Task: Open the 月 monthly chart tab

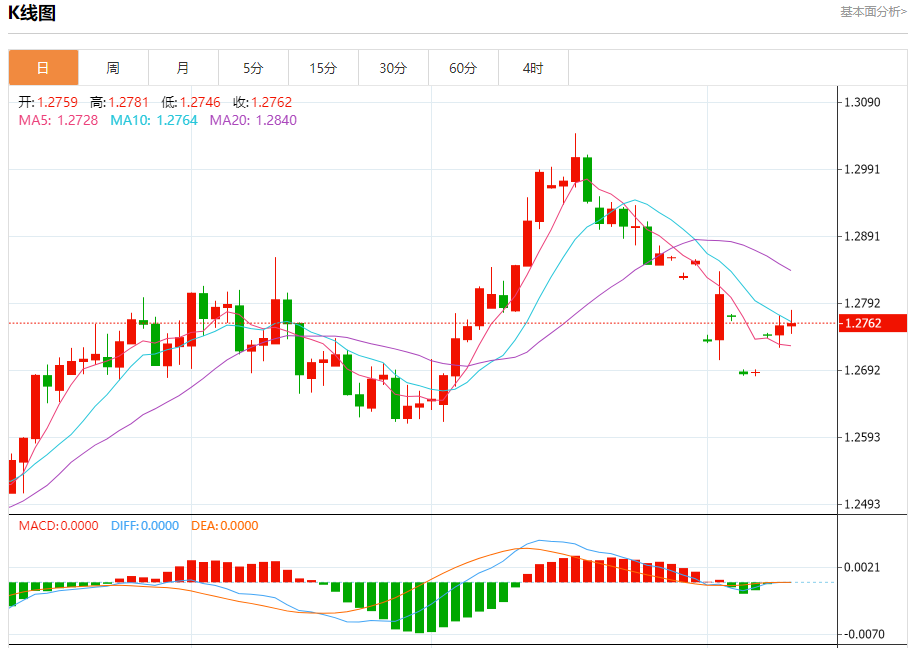Action: (x=183, y=68)
